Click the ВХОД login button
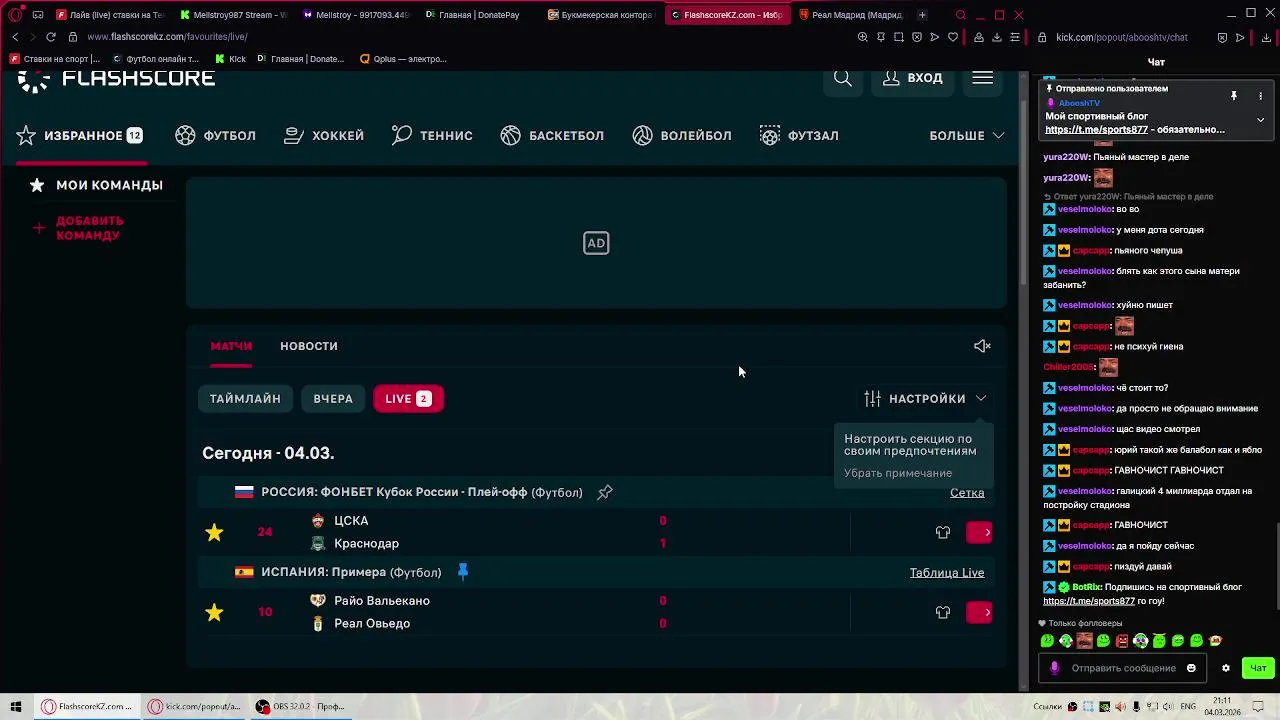Screen dimensions: 1280x720 [x=912, y=78]
